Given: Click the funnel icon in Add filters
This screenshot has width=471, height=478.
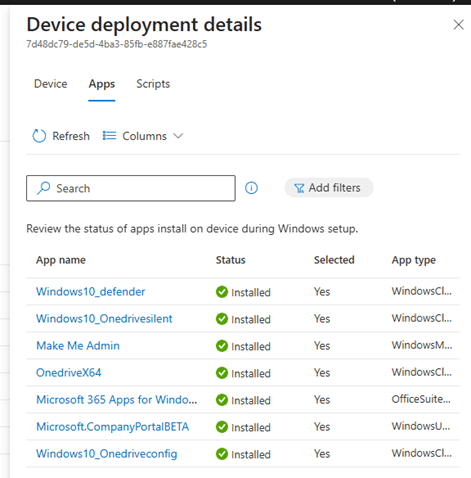Looking at the screenshot, I should (x=299, y=188).
